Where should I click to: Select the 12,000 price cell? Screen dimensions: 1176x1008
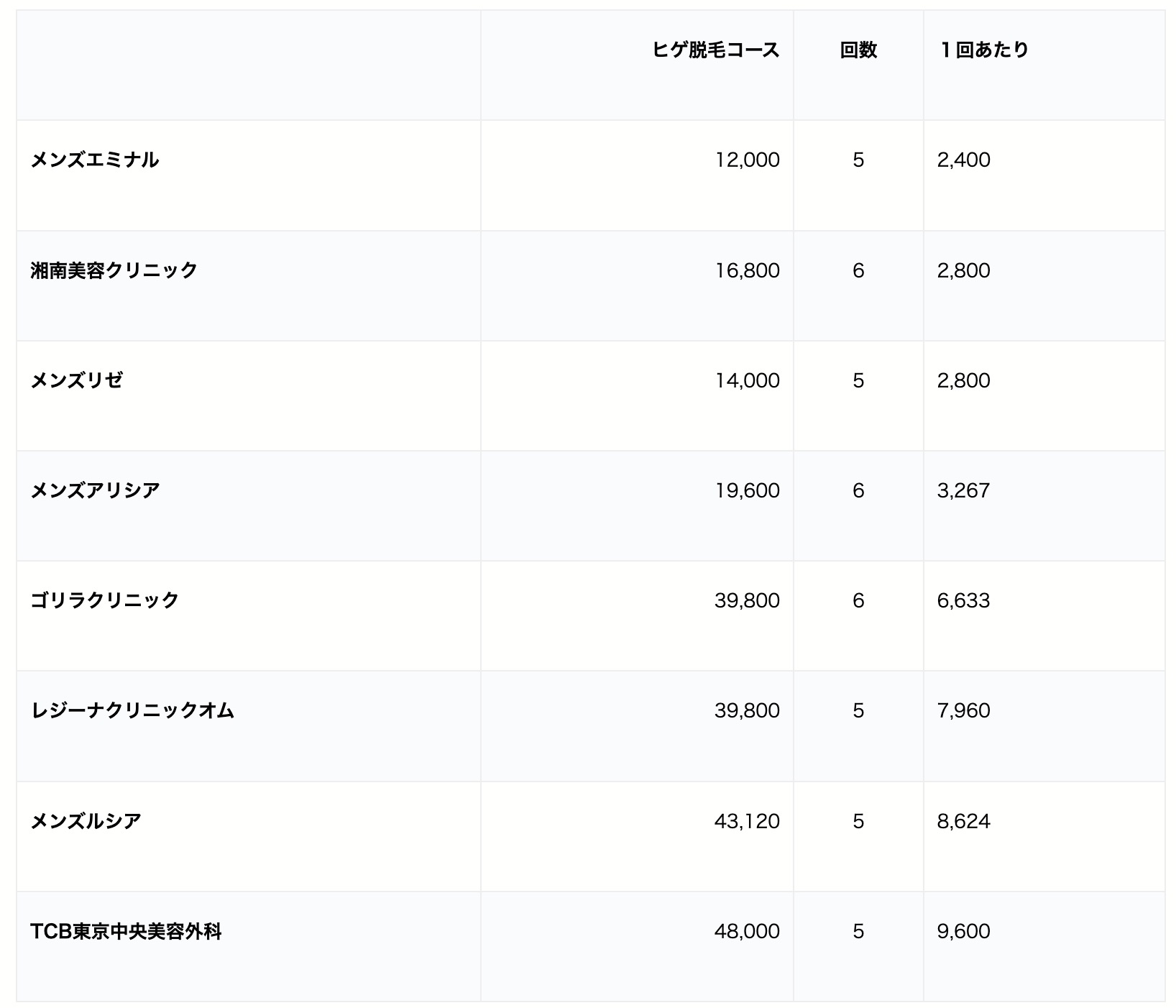749,160
